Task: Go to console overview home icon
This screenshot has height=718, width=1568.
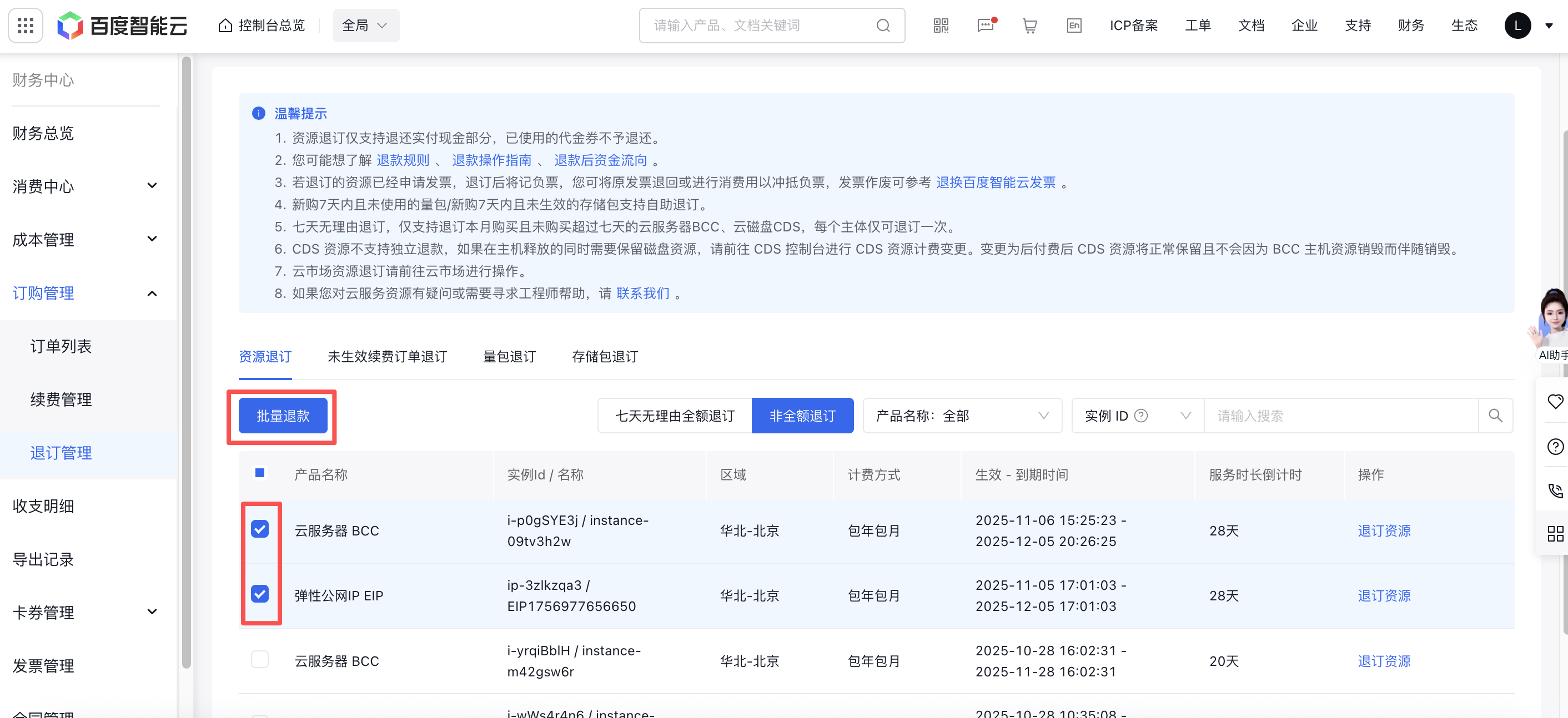Action: tap(225, 26)
